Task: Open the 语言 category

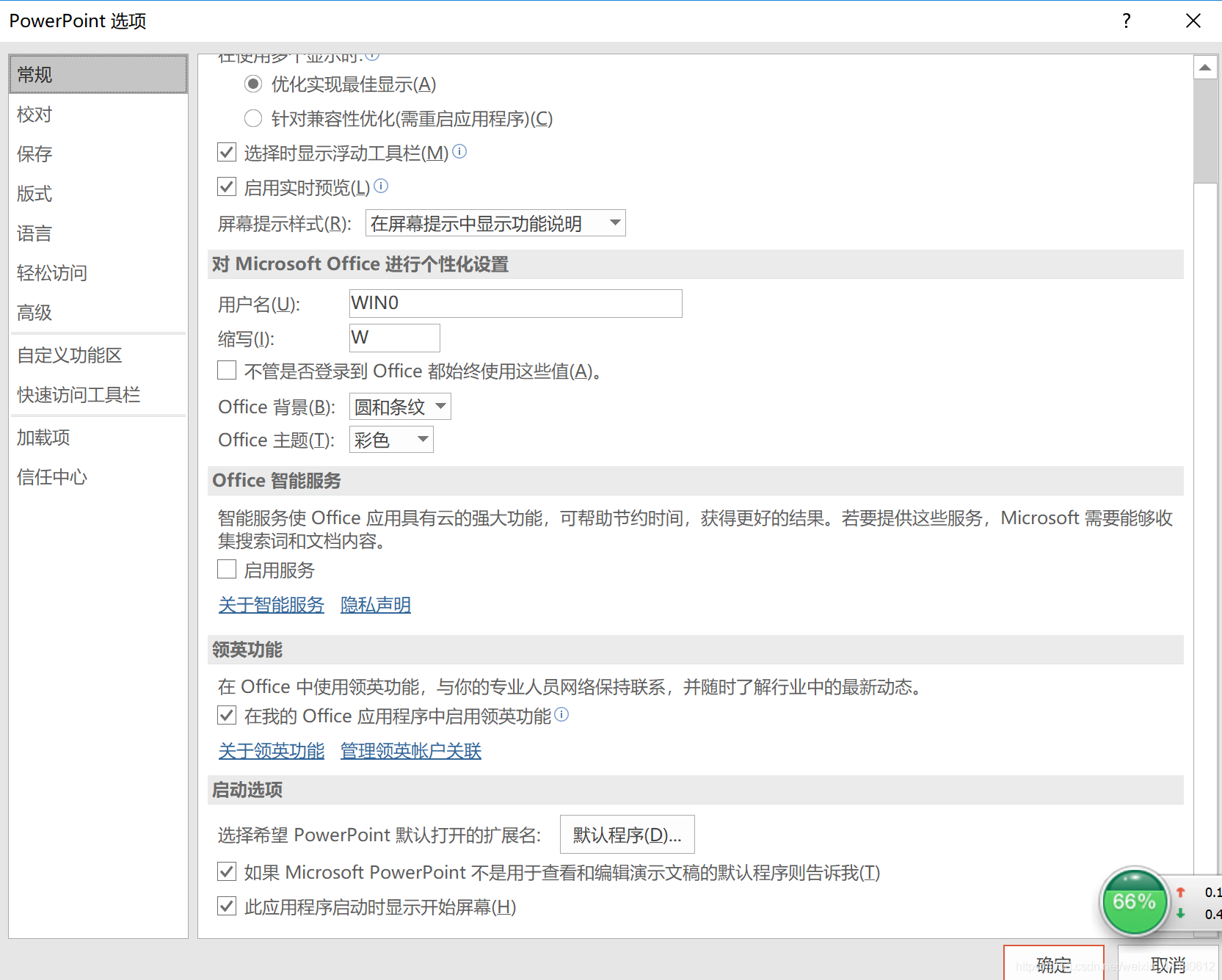Action: pyautogui.click(x=98, y=233)
